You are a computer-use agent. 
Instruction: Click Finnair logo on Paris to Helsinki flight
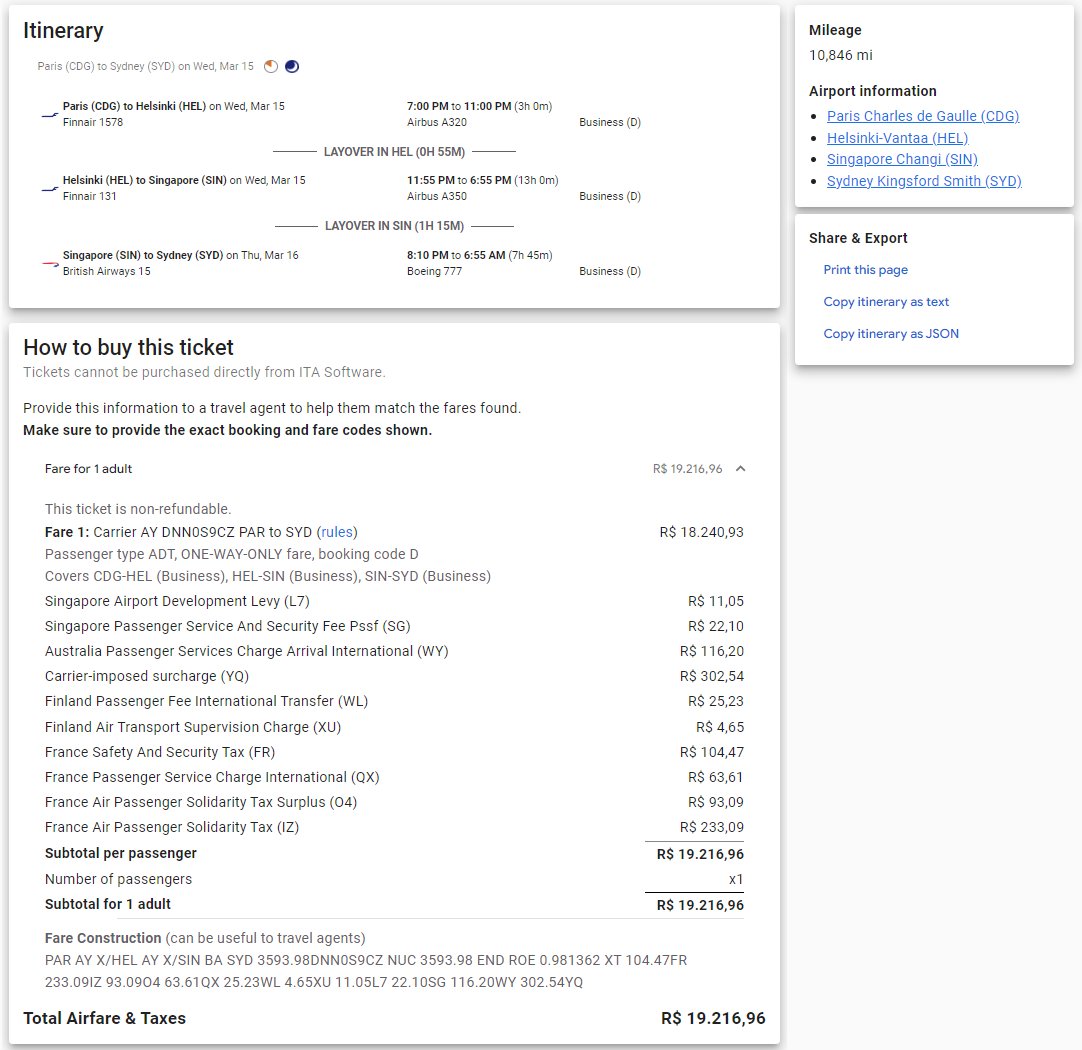49,115
